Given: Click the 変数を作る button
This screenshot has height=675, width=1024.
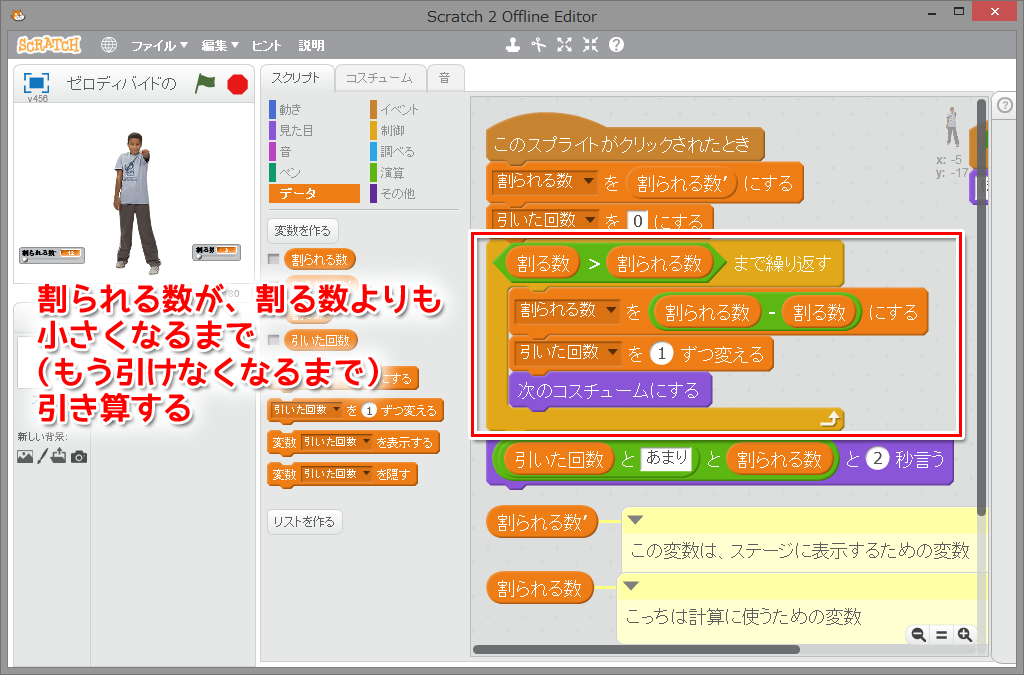Looking at the screenshot, I should (x=302, y=230).
